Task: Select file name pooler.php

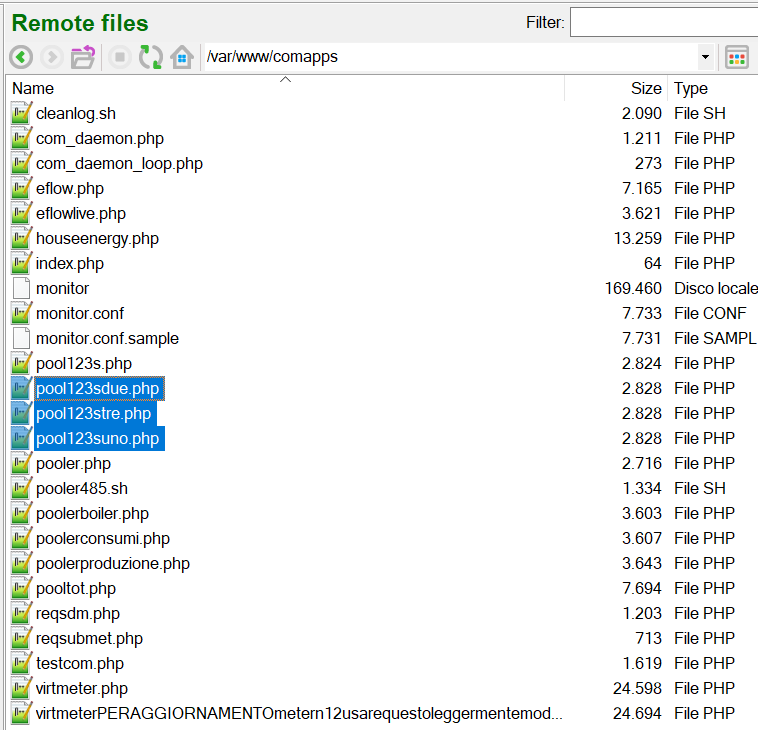Action: [73, 464]
